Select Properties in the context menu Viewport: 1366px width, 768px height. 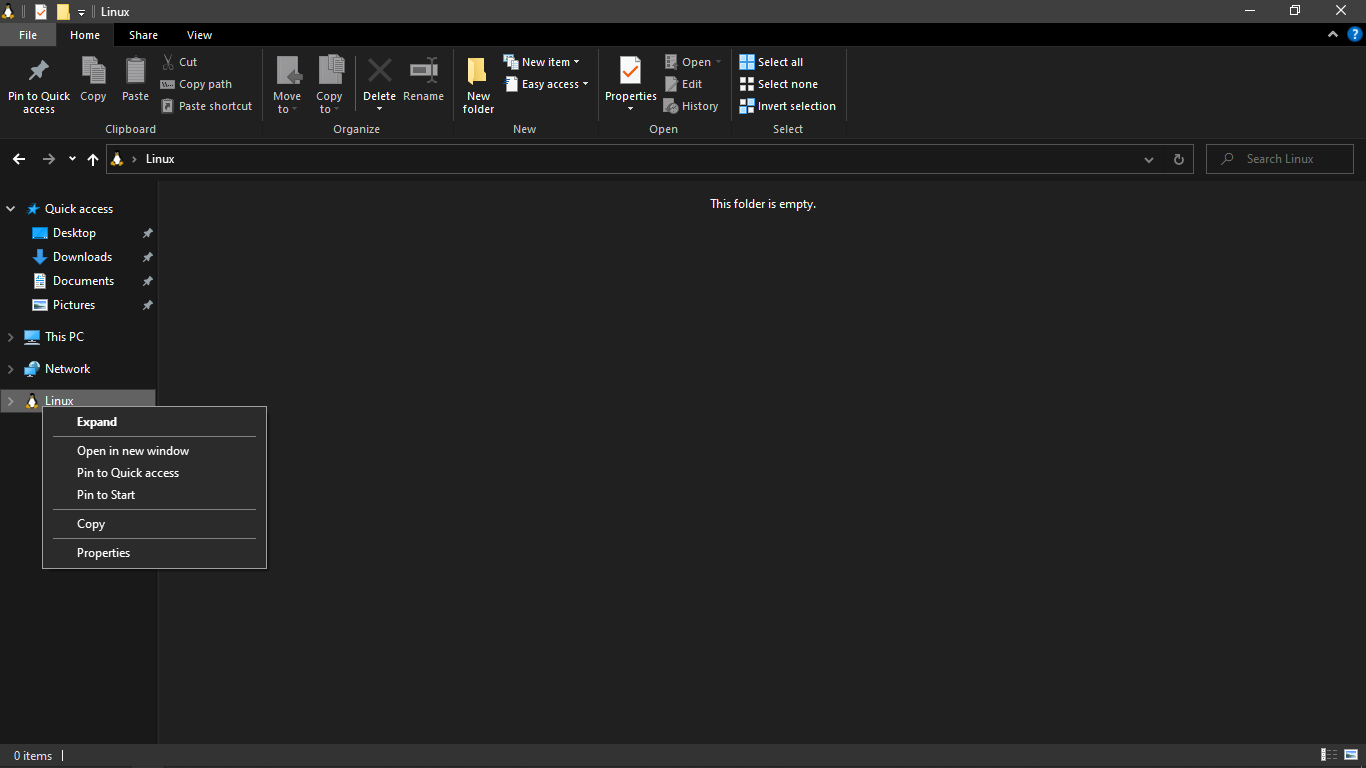click(x=104, y=553)
